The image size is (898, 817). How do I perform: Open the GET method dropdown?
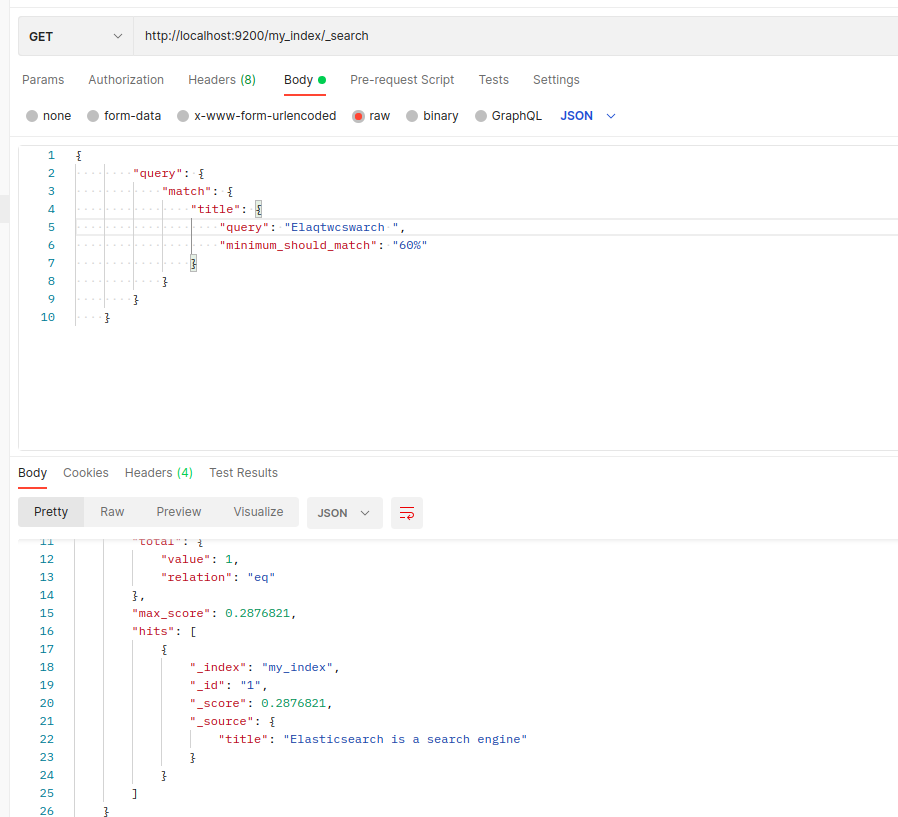coord(76,36)
